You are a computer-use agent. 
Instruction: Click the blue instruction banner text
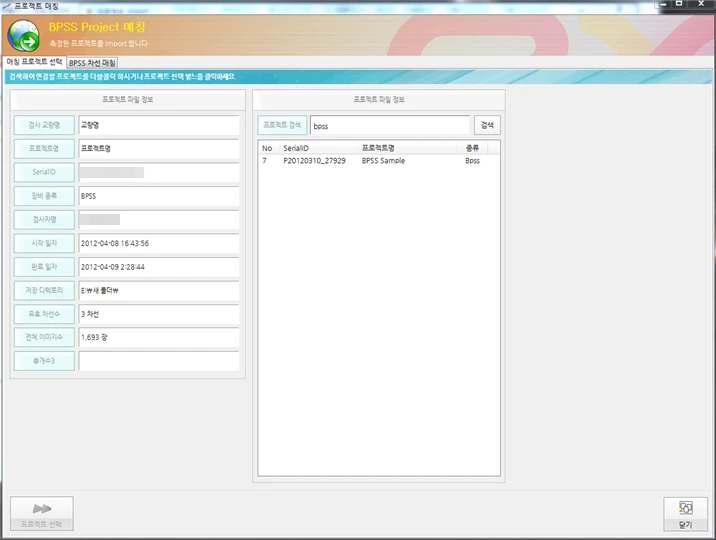122,77
